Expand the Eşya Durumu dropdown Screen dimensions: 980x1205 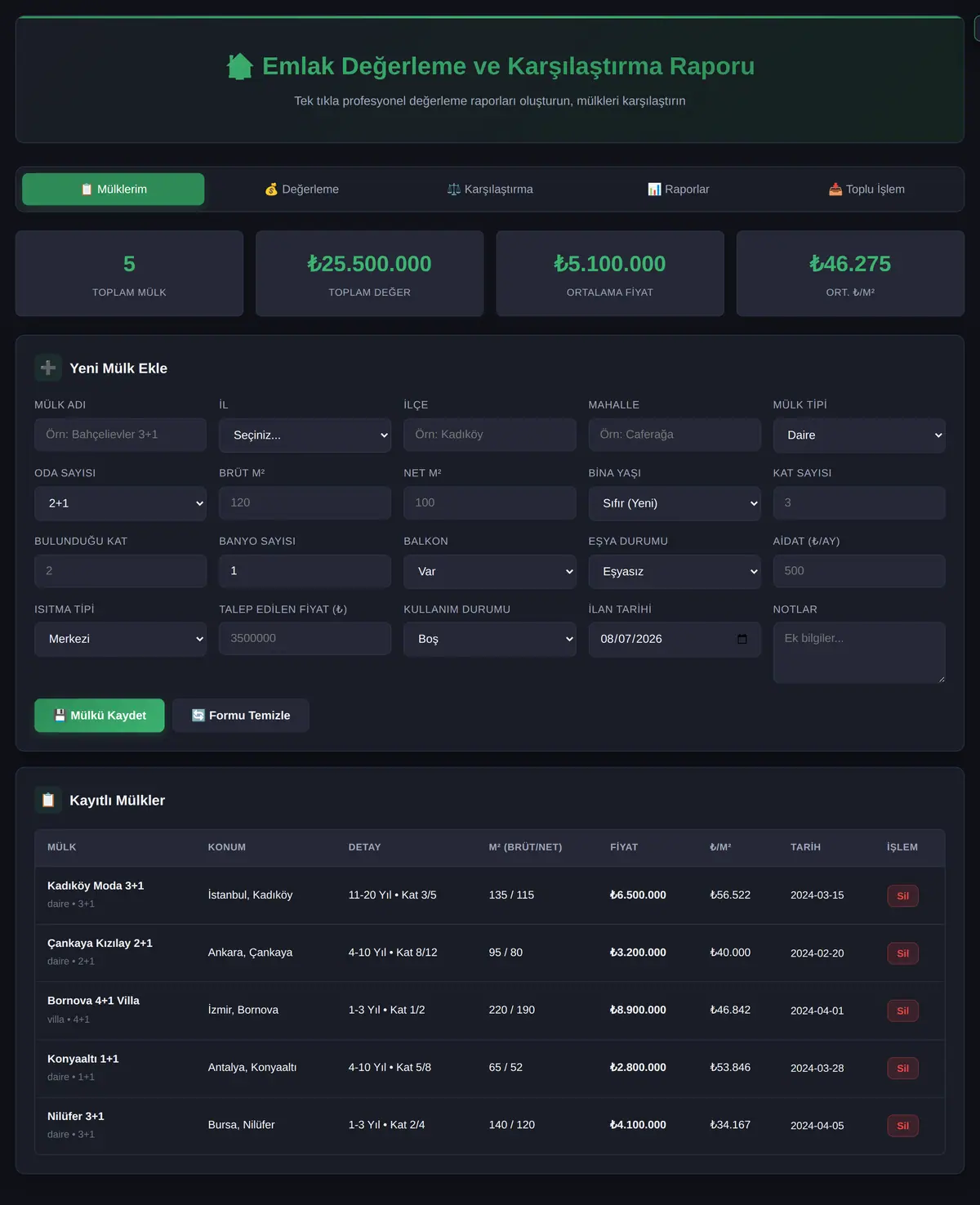click(x=675, y=572)
